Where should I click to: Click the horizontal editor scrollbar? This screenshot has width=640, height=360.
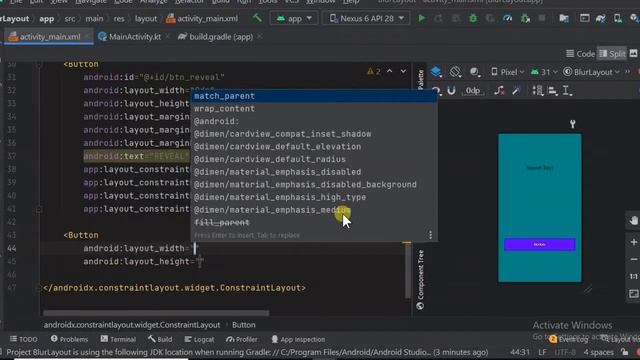156,313
